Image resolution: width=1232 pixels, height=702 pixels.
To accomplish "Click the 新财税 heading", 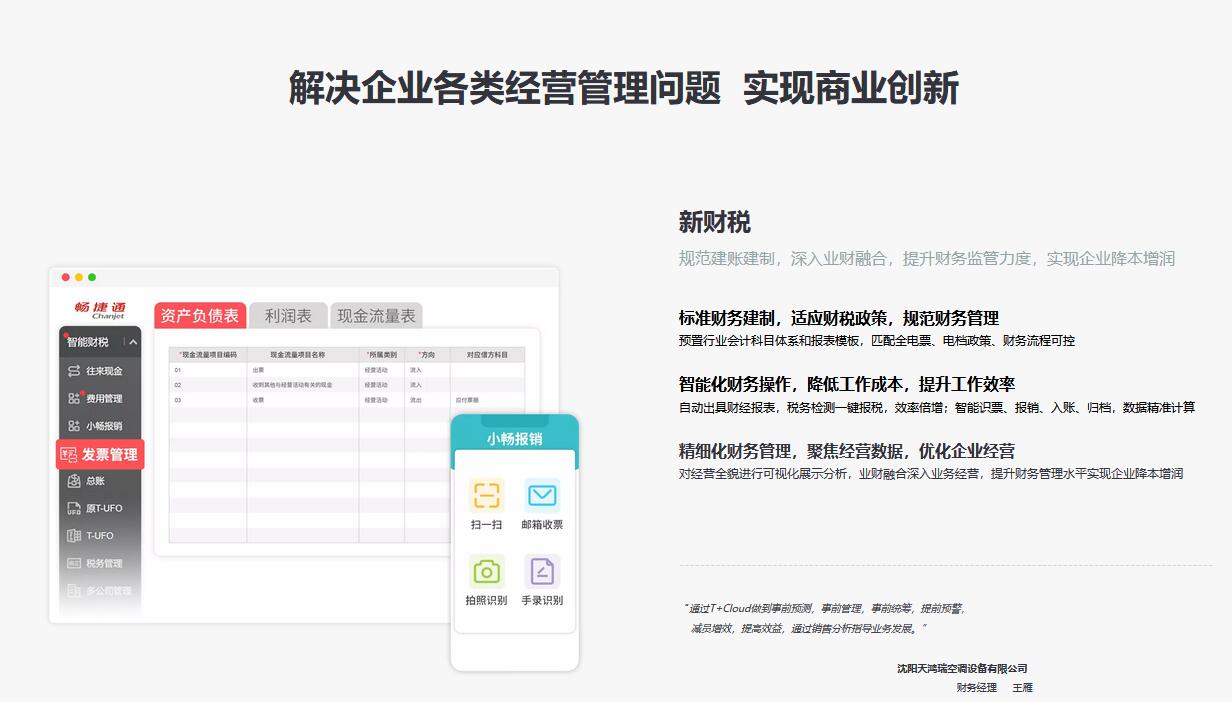I will [714, 222].
